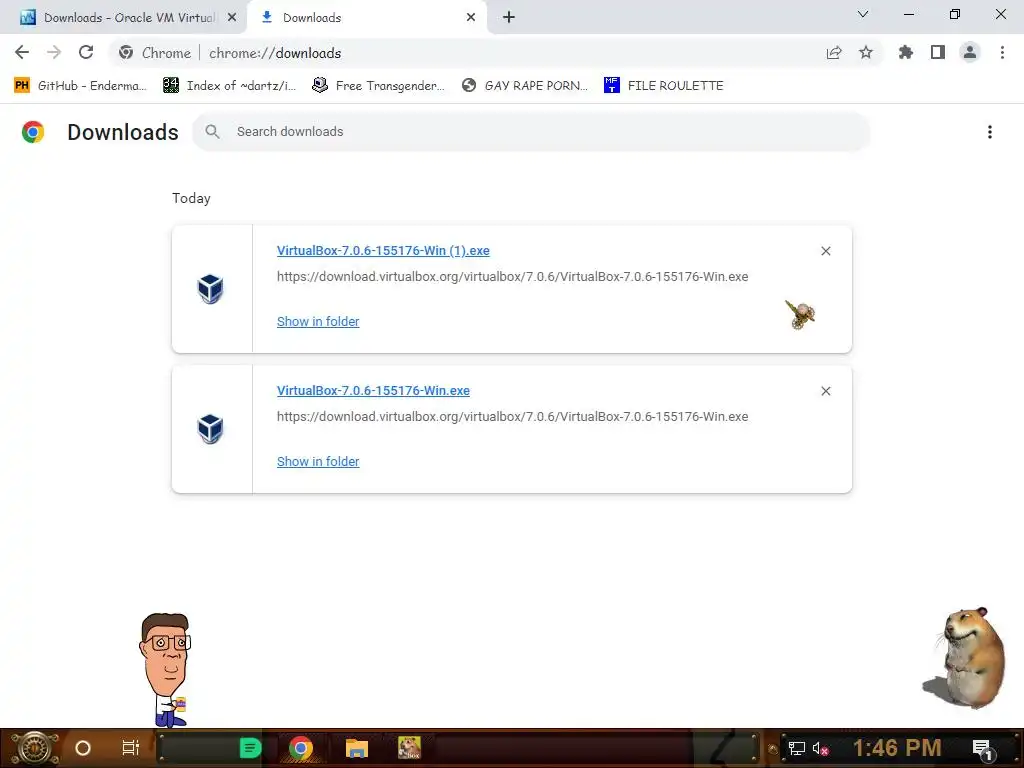Open Cortana circle on taskbar

click(82, 748)
